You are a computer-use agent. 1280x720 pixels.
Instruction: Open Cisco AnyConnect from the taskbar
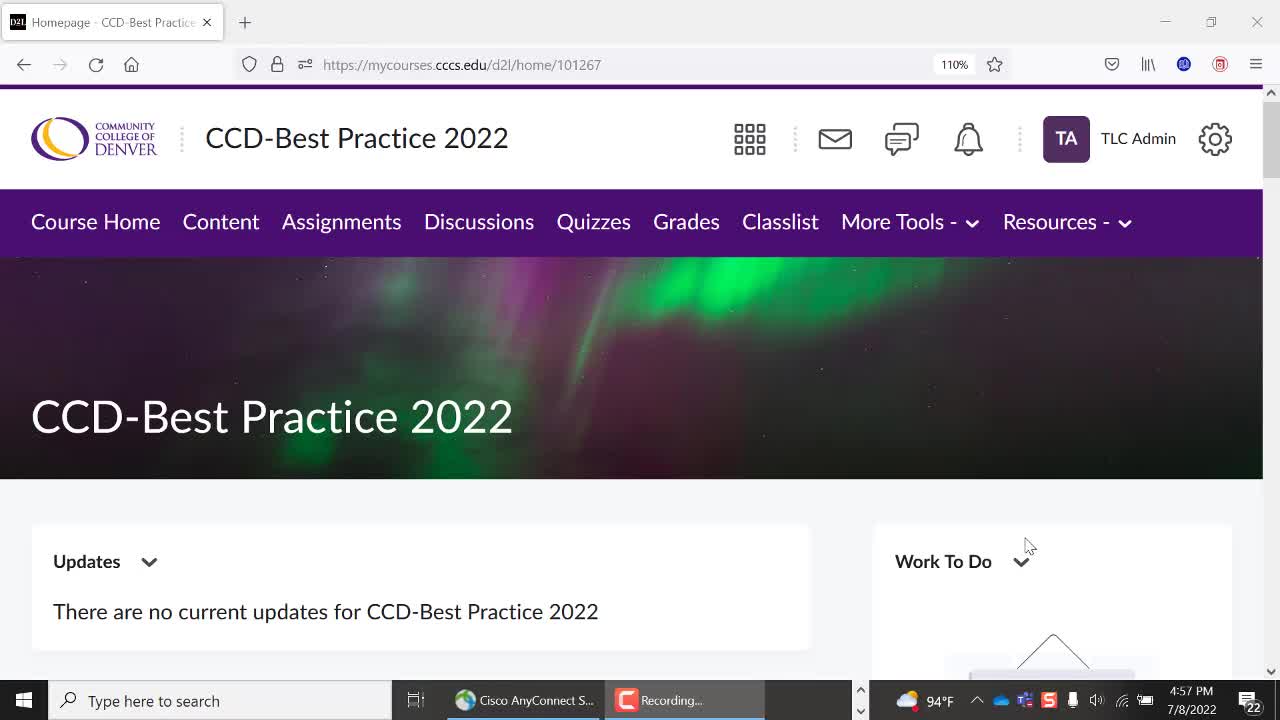(x=525, y=701)
